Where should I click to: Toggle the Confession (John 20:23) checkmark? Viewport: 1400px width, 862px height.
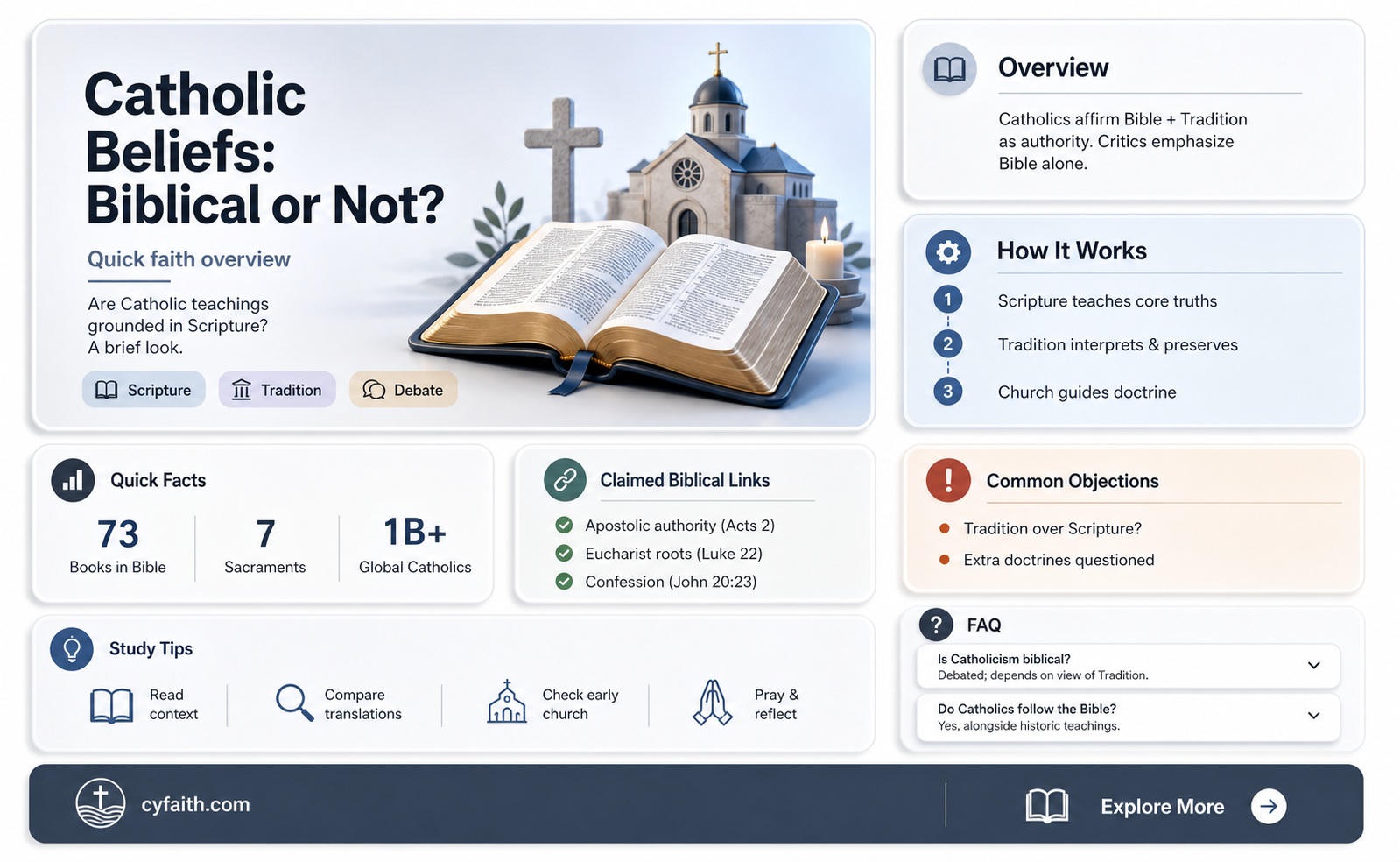click(x=565, y=581)
